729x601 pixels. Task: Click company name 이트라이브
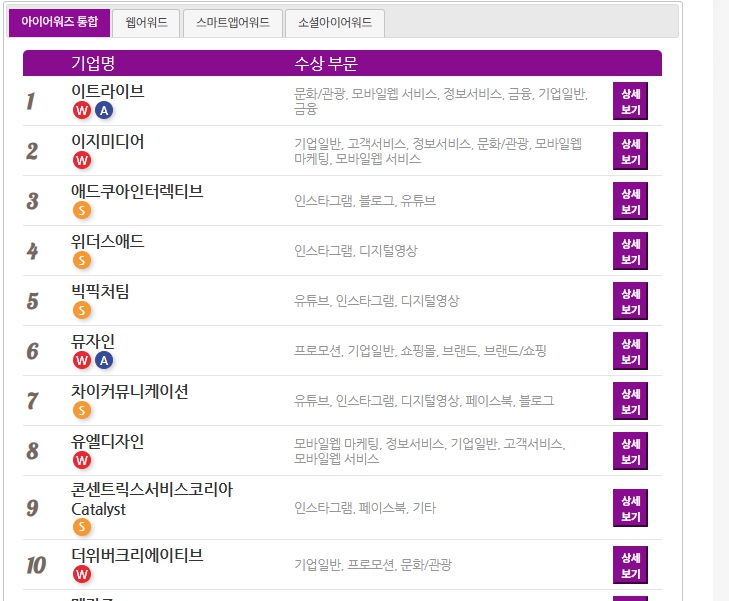pos(107,91)
